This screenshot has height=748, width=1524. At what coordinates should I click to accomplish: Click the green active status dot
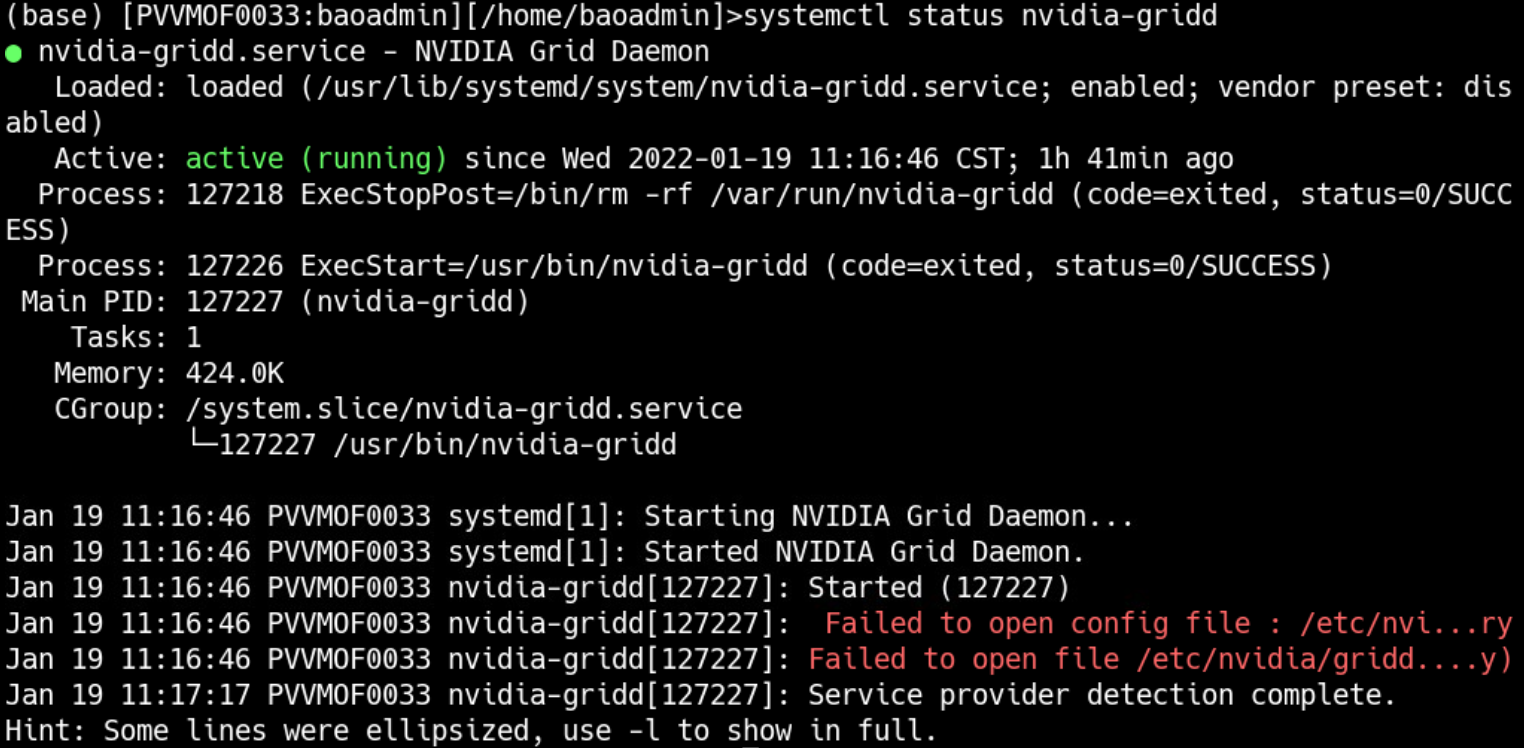click(14, 51)
